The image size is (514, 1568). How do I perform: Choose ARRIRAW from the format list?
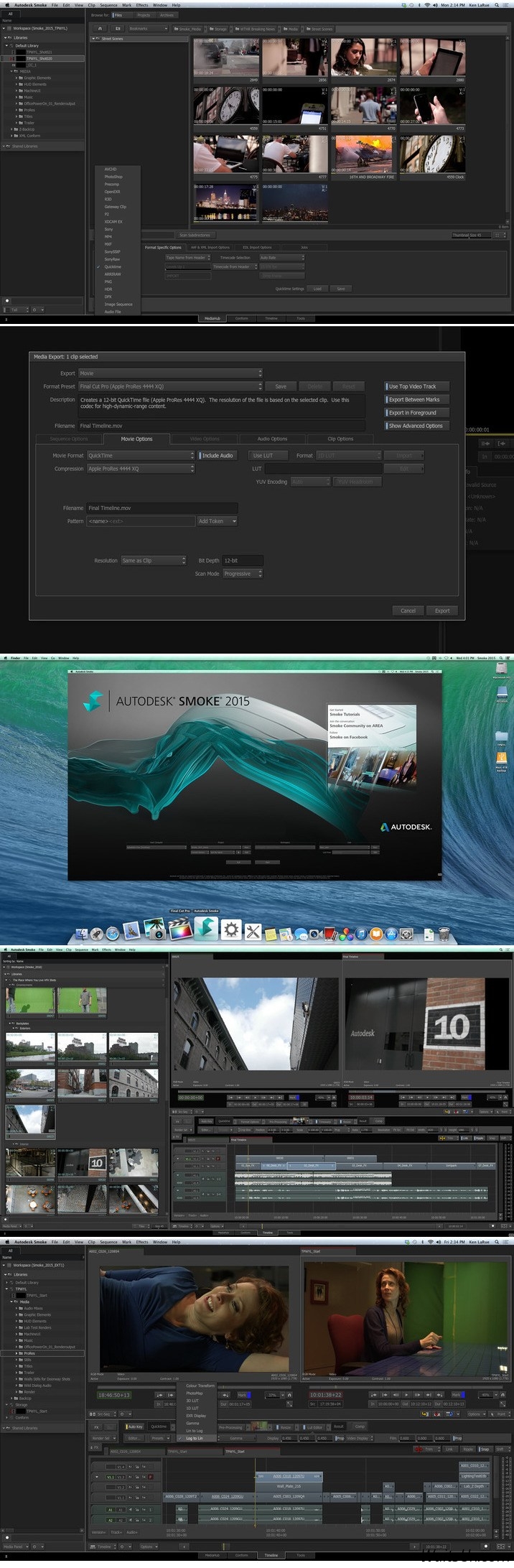click(113, 274)
